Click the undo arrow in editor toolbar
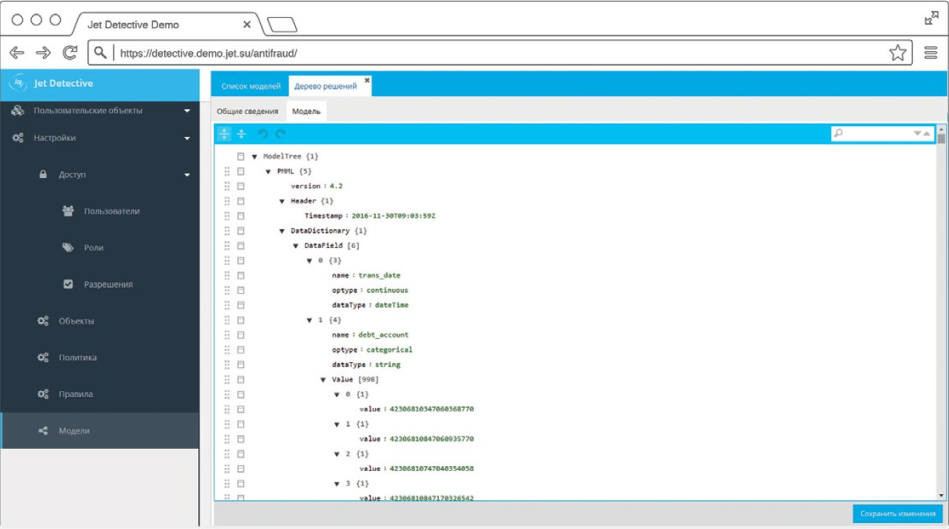The width and height of the screenshot is (949, 529). pos(263,134)
